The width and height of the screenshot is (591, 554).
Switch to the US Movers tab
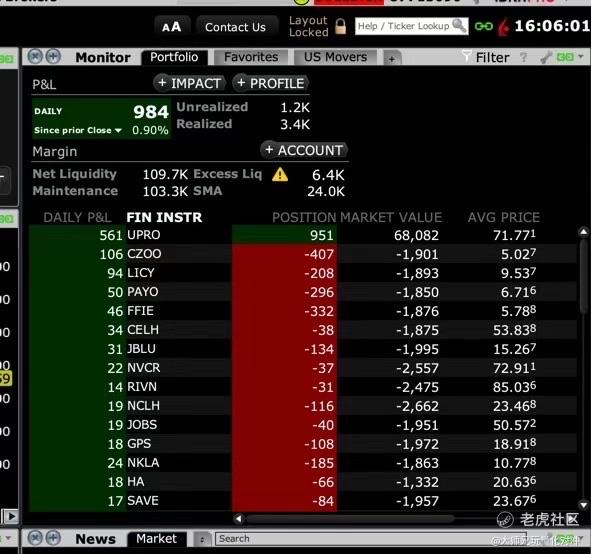[335, 57]
